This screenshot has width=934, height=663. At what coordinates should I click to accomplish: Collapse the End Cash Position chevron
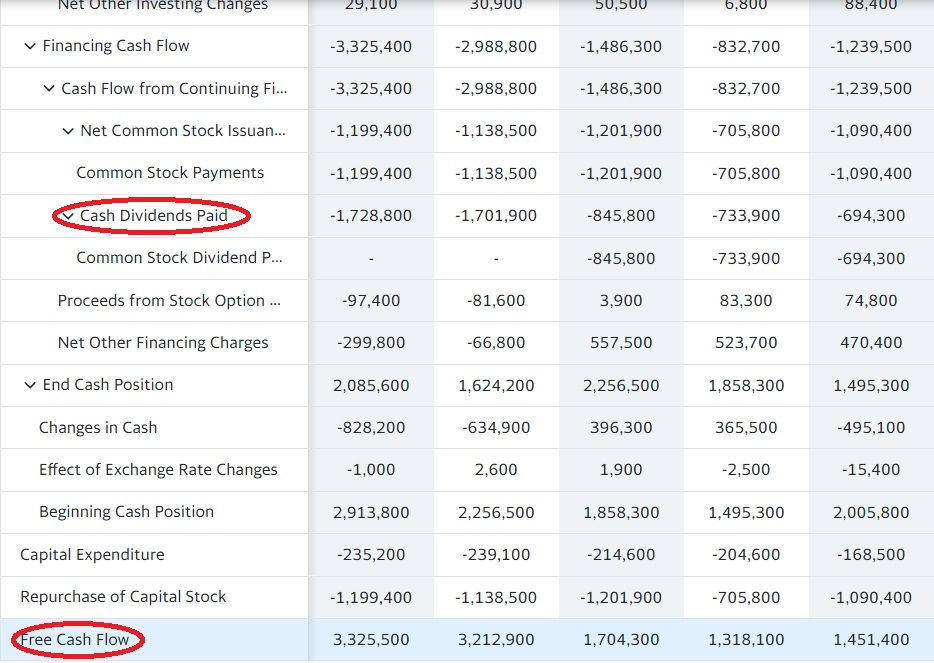(29, 385)
